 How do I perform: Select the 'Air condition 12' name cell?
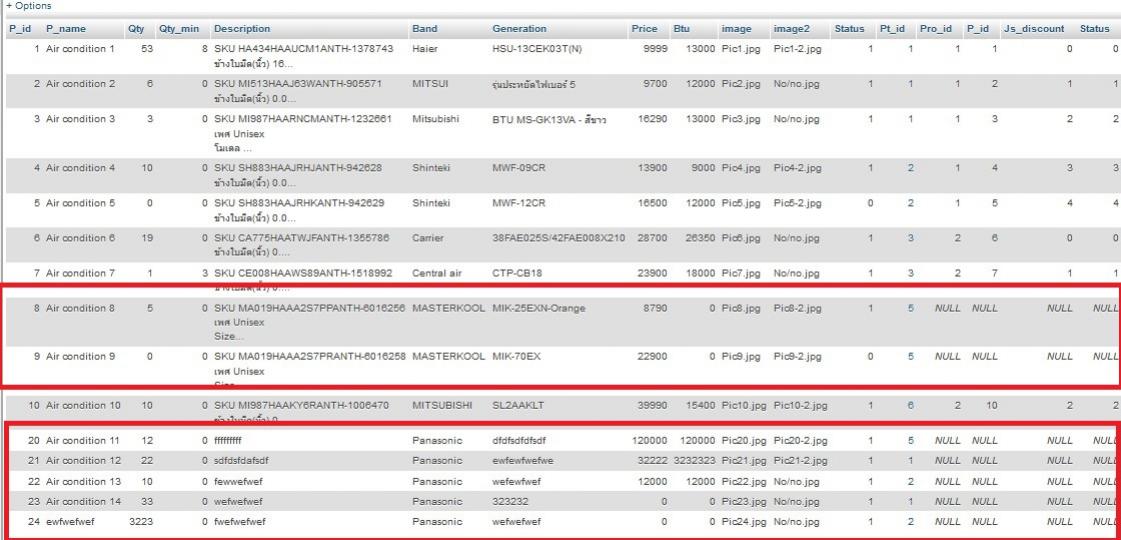(x=84, y=461)
